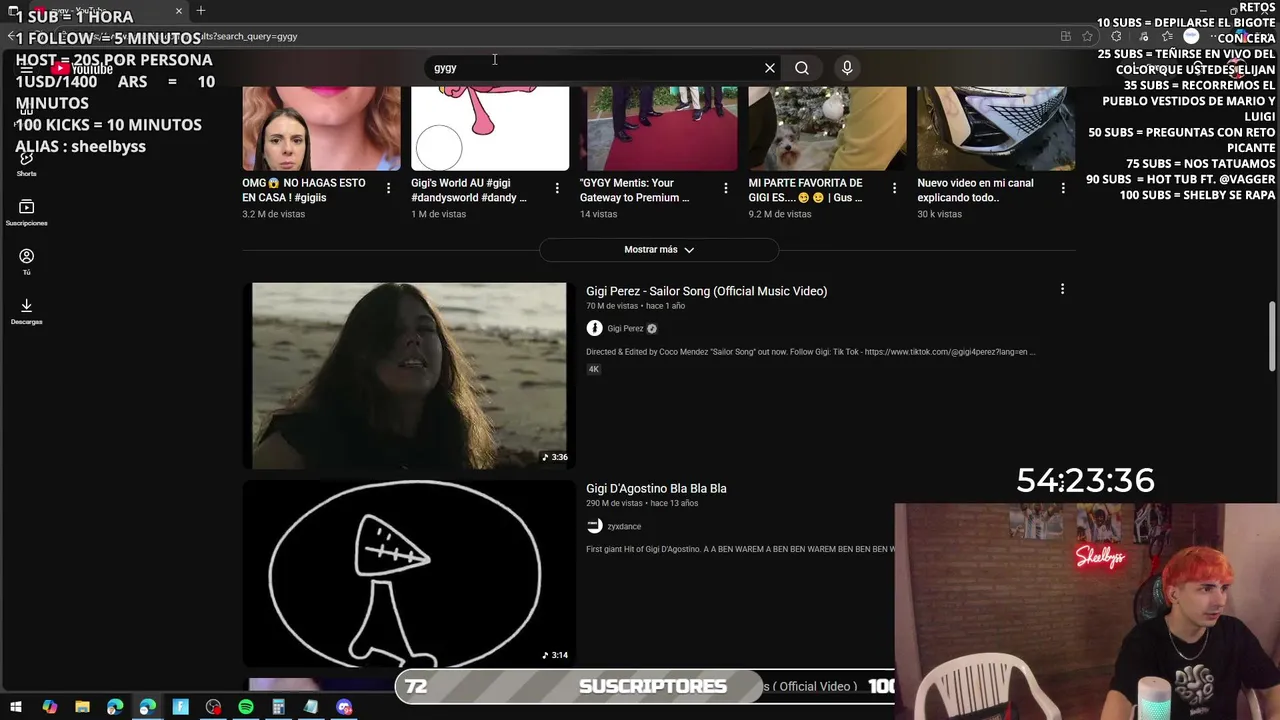Click the zyxdance channel avatar
The image size is (1280, 720).
click(594, 526)
